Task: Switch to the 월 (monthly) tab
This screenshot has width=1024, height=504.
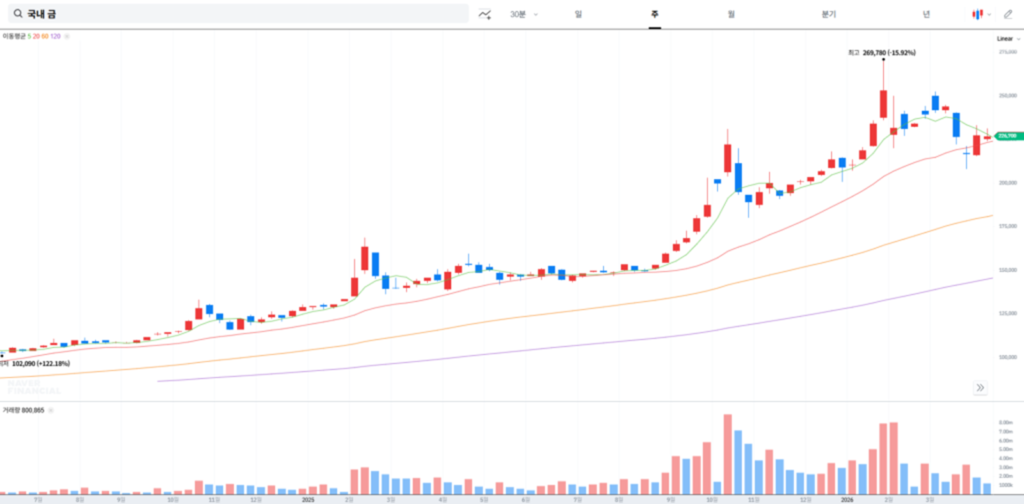Action: [731, 14]
